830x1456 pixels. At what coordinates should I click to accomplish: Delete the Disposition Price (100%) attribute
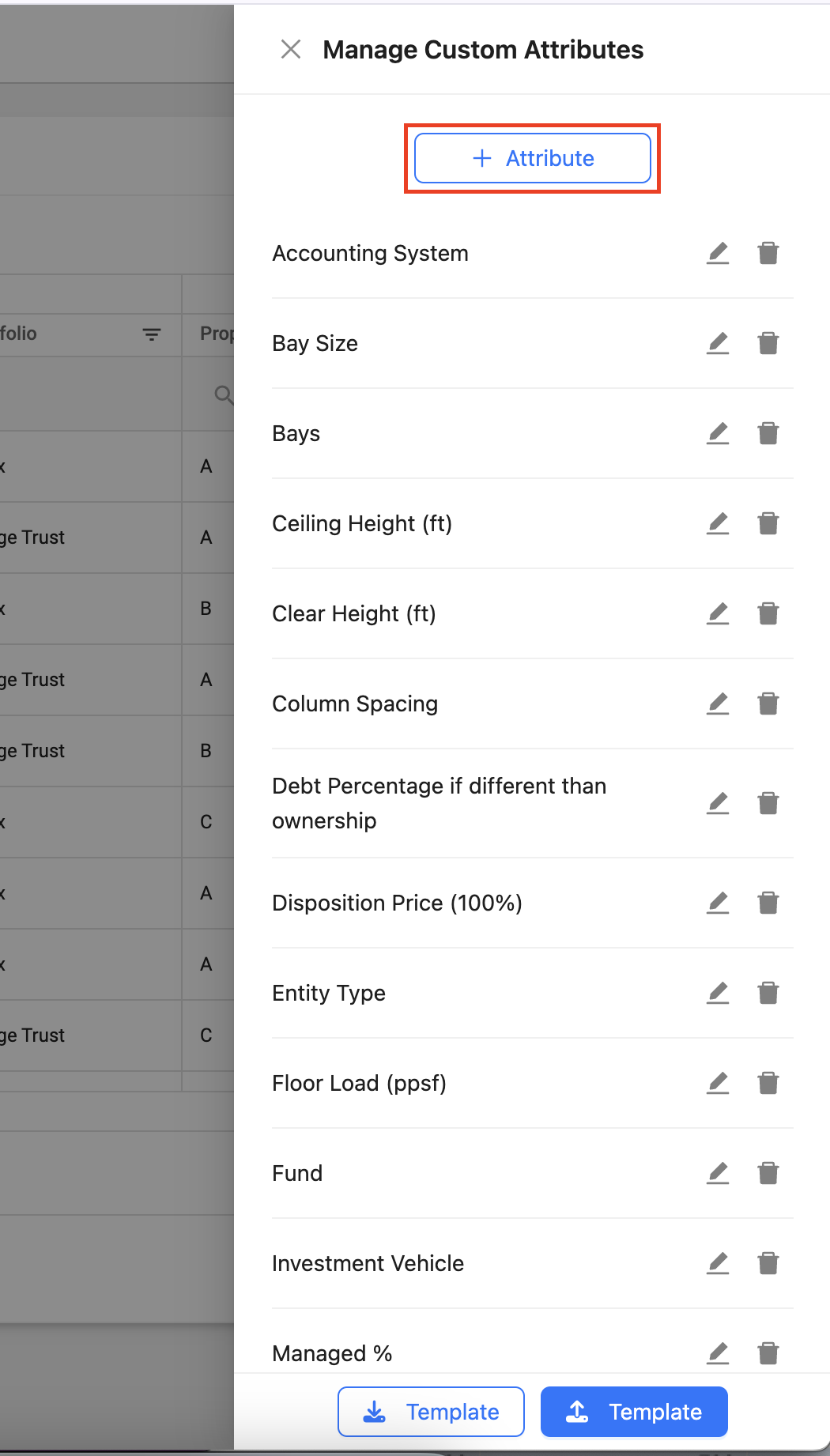click(768, 903)
